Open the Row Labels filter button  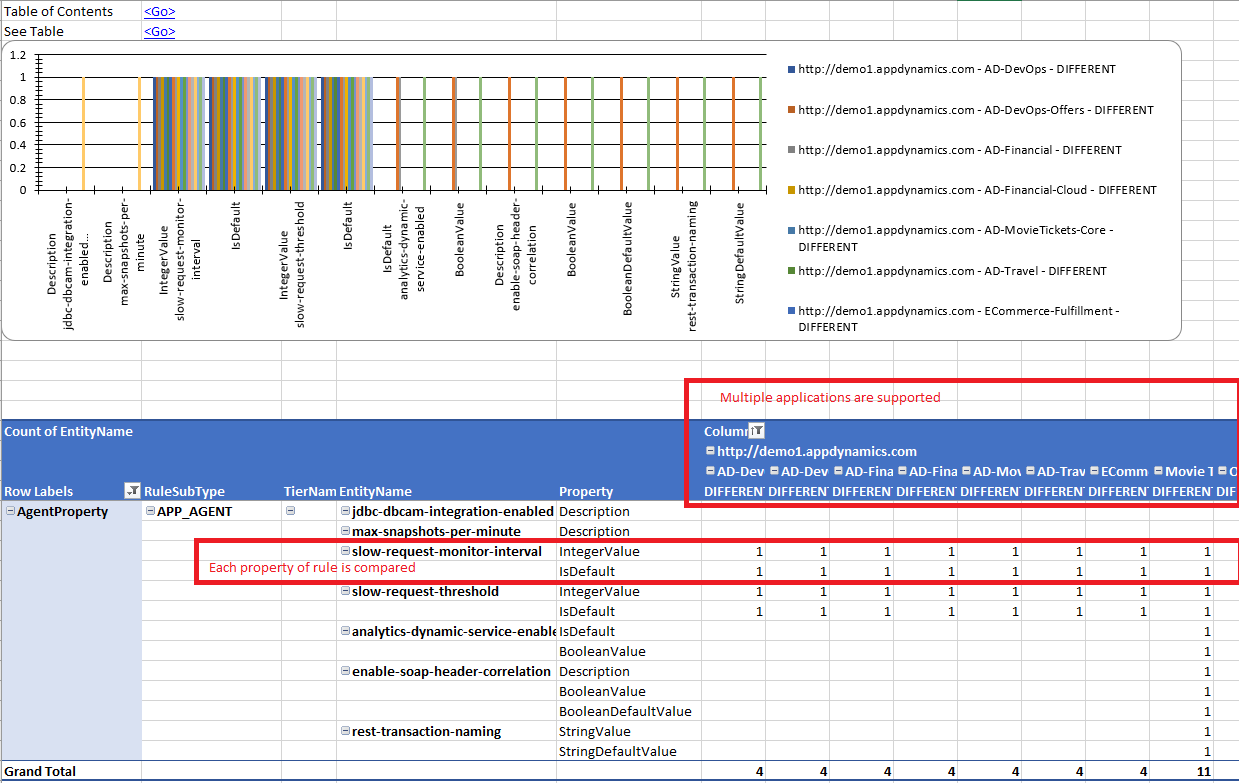point(131,491)
